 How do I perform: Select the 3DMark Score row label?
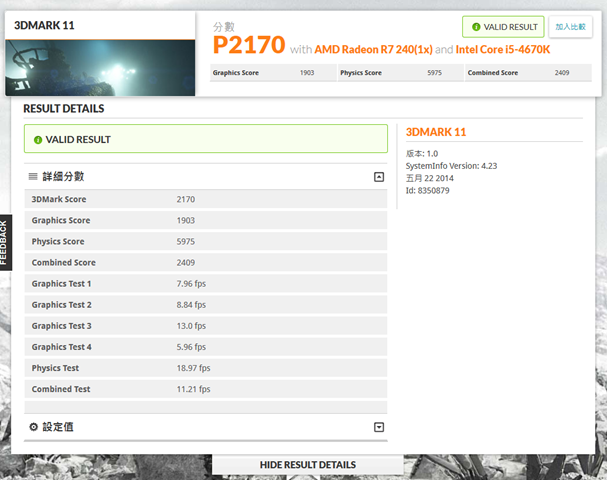pyautogui.click(x=59, y=199)
